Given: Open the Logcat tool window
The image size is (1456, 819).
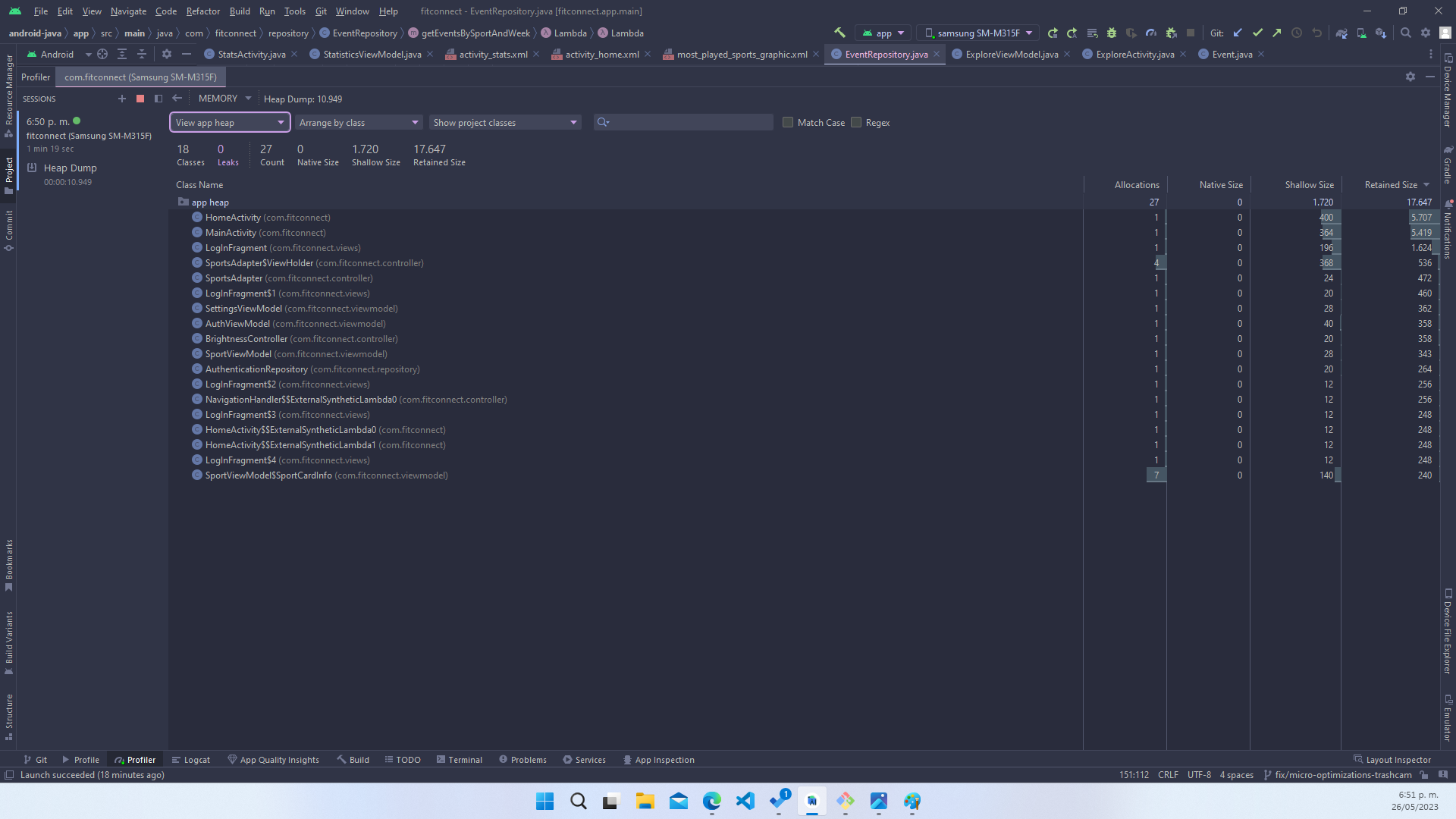Looking at the screenshot, I should pyautogui.click(x=191, y=760).
